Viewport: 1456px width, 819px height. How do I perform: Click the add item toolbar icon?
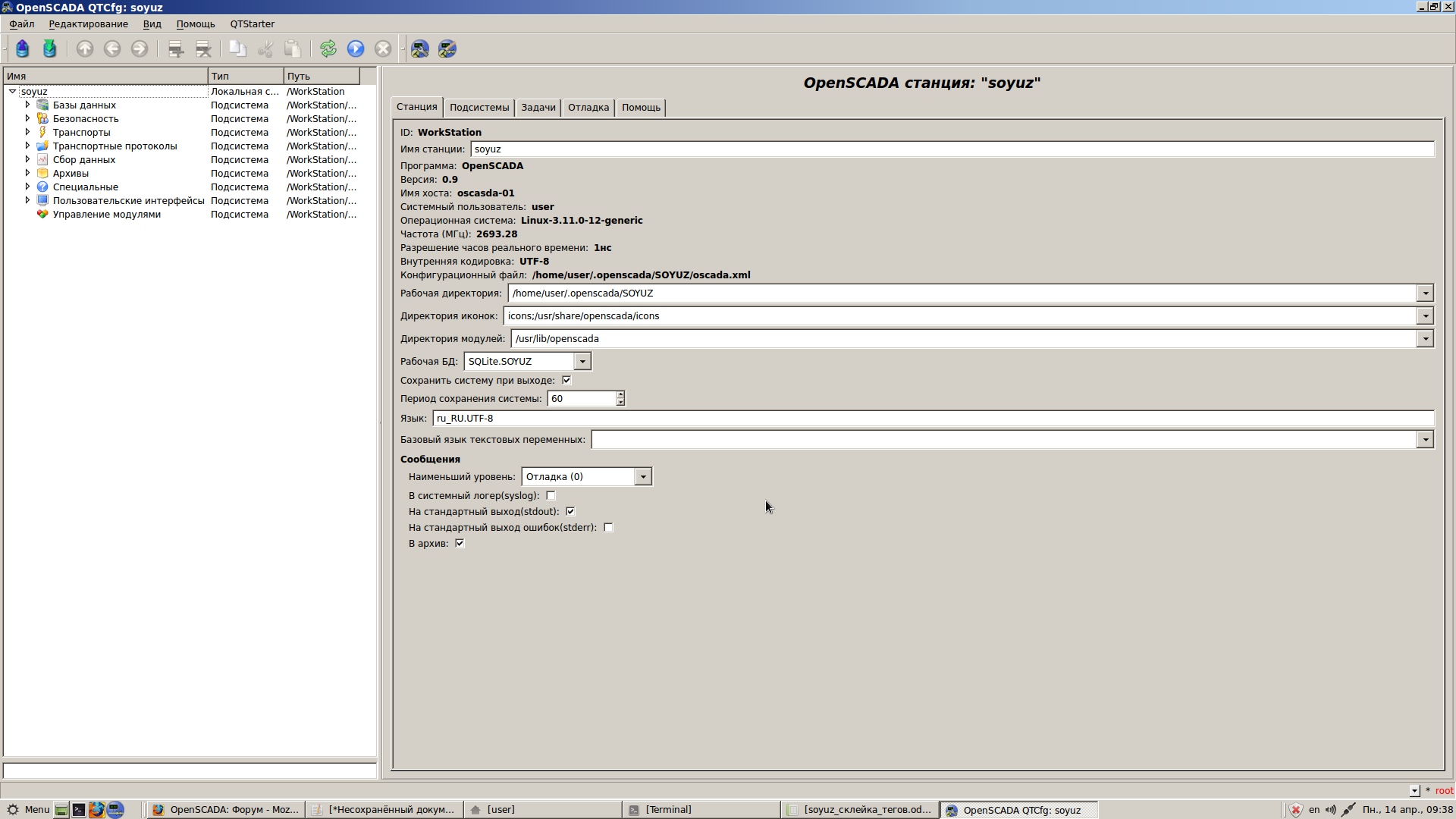176,49
